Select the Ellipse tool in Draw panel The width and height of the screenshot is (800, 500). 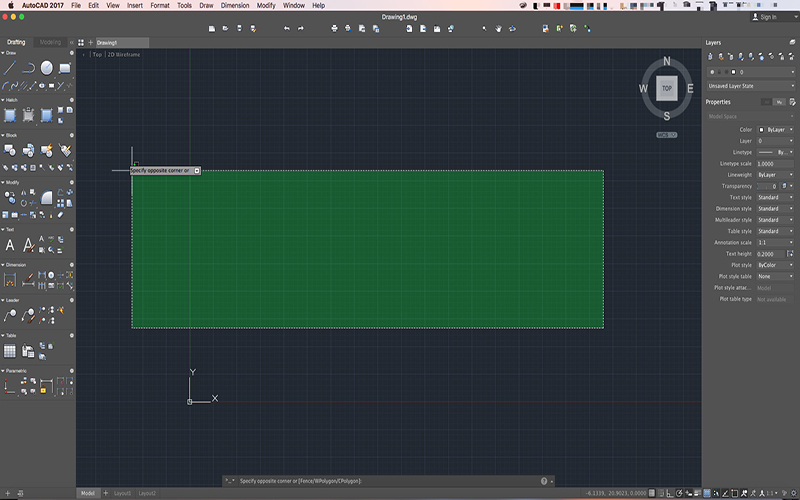click(x=42, y=86)
